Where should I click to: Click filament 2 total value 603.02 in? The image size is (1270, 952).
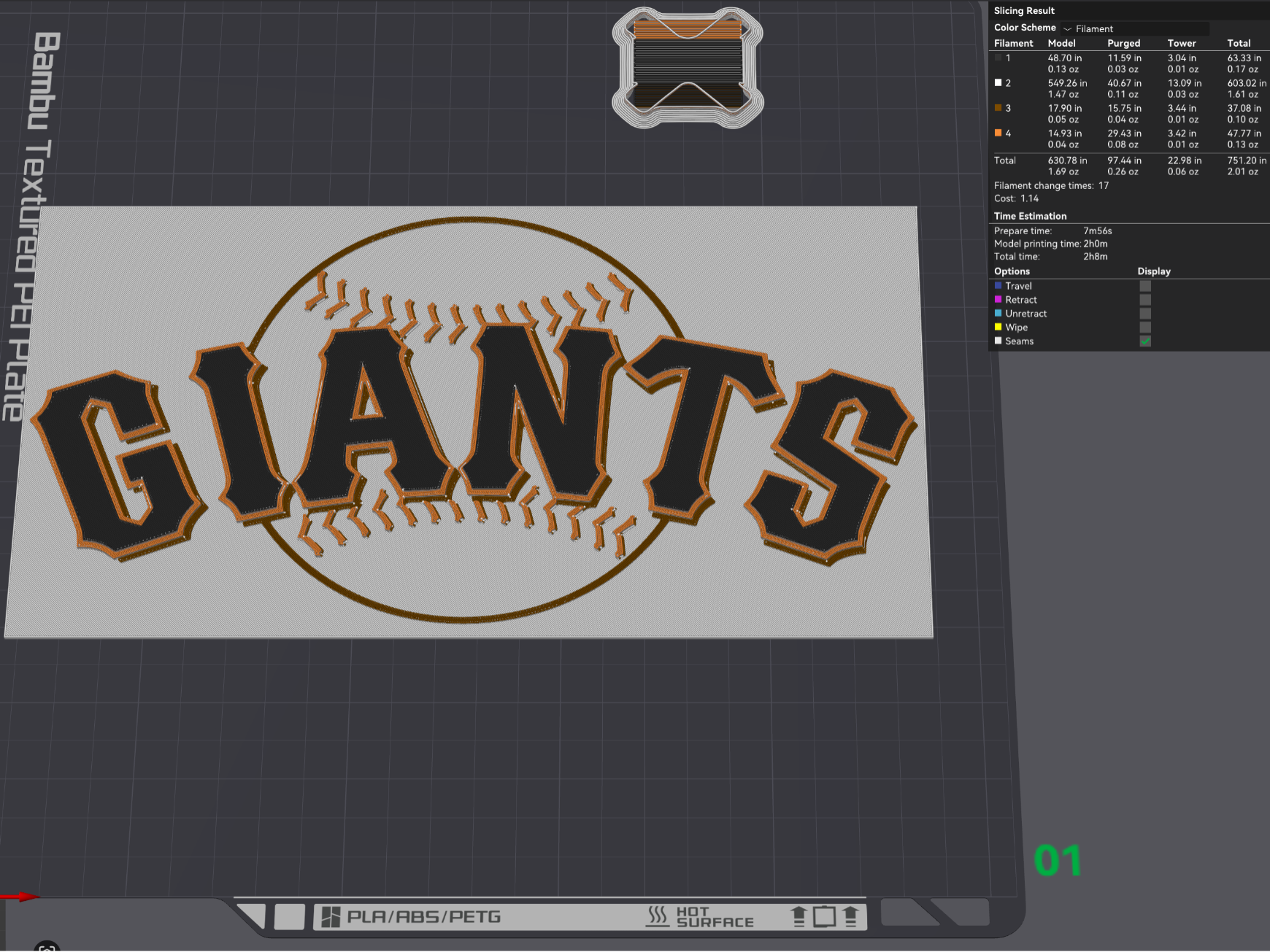[x=1247, y=83]
